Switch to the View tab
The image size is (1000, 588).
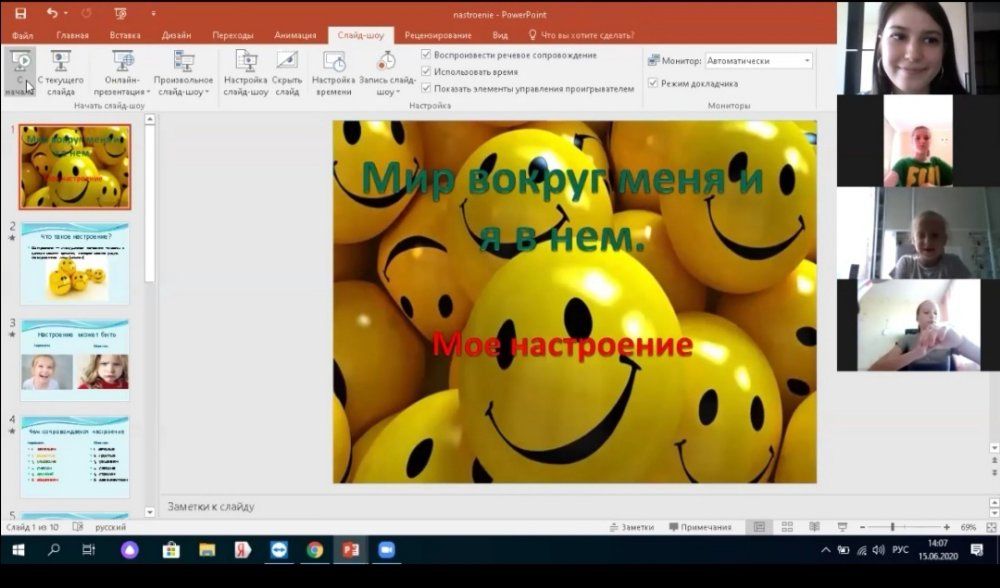(500, 35)
